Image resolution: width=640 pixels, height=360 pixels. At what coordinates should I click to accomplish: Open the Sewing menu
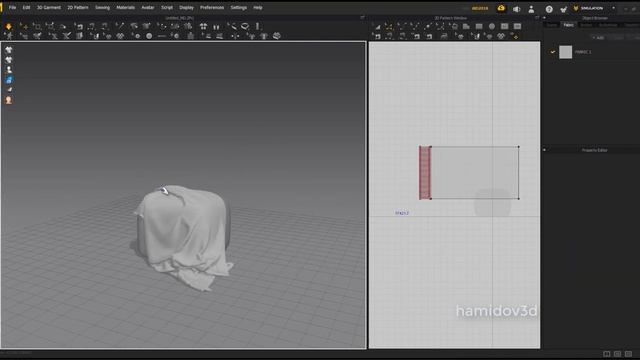[x=102, y=8]
